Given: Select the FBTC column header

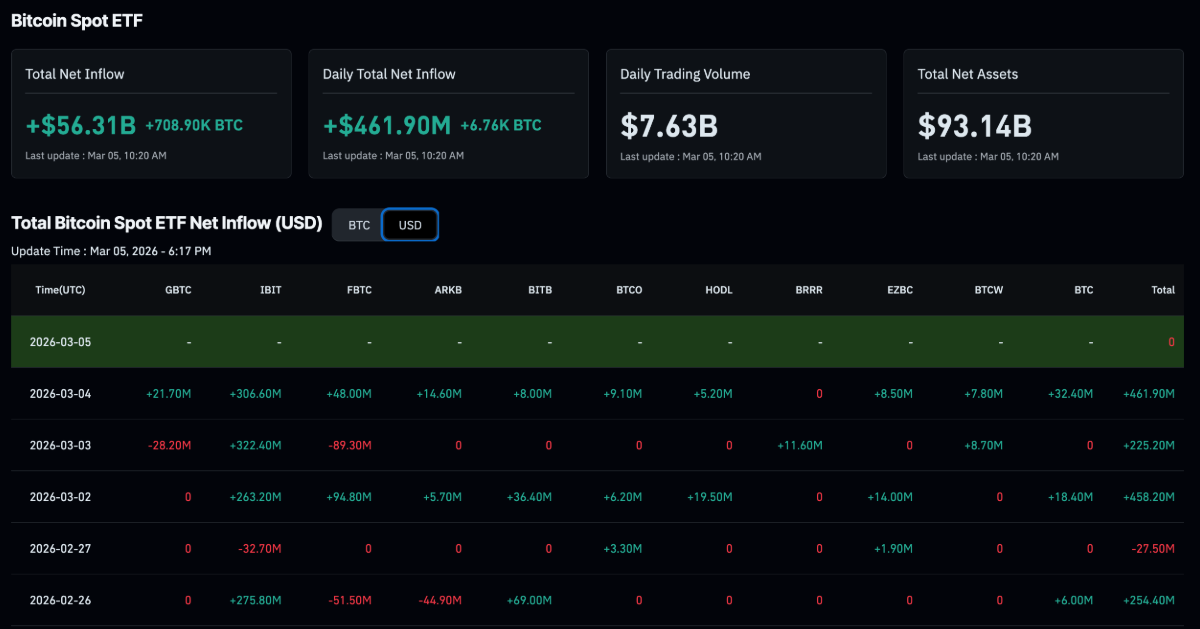Looking at the screenshot, I should point(359,290).
